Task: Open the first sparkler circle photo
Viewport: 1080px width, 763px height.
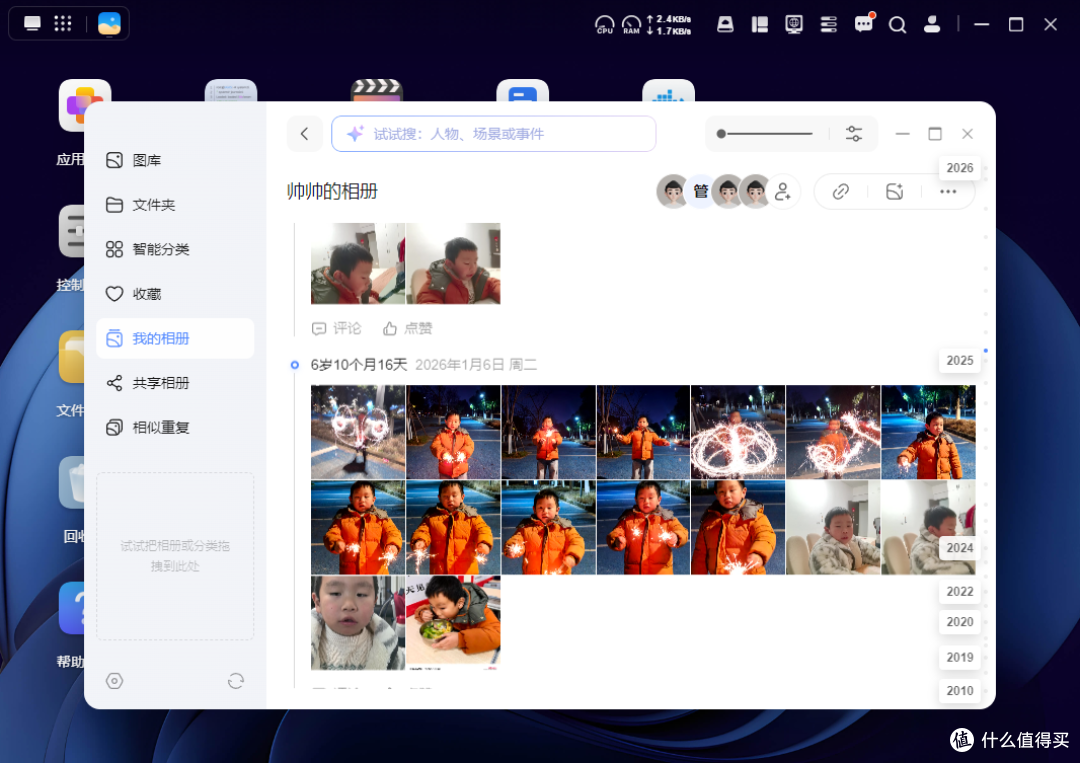Action: pyautogui.click(x=357, y=432)
